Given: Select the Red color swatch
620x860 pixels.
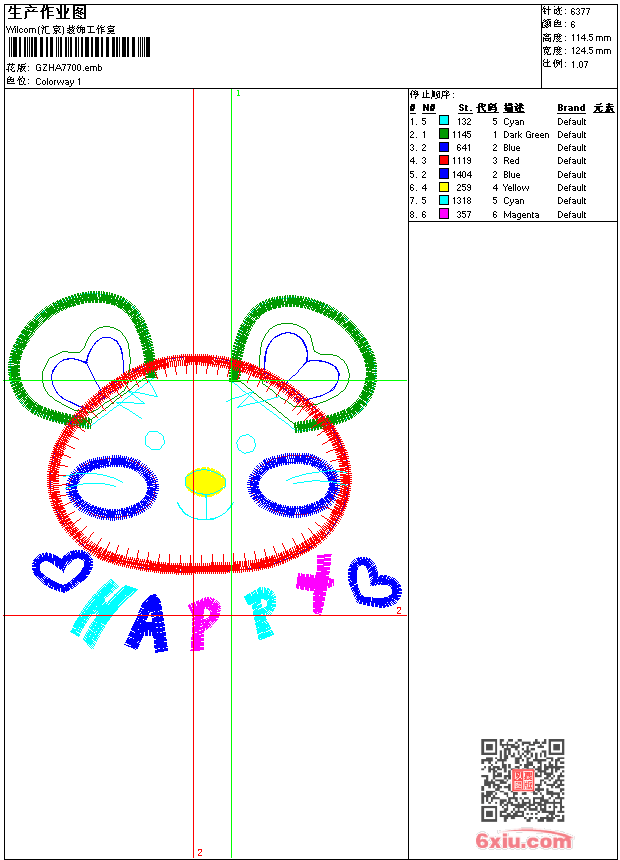Looking at the screenshot, I should [x=444, y=160].
